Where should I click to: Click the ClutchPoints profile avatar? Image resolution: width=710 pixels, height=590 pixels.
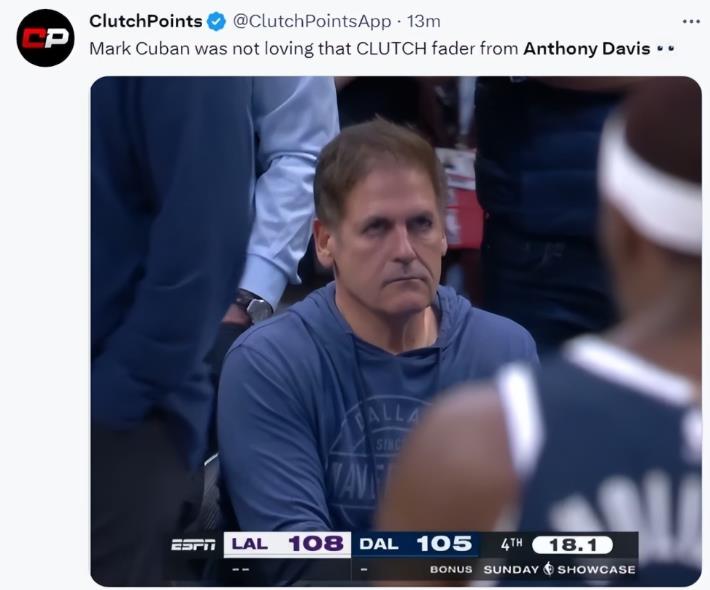pos(45,37)
